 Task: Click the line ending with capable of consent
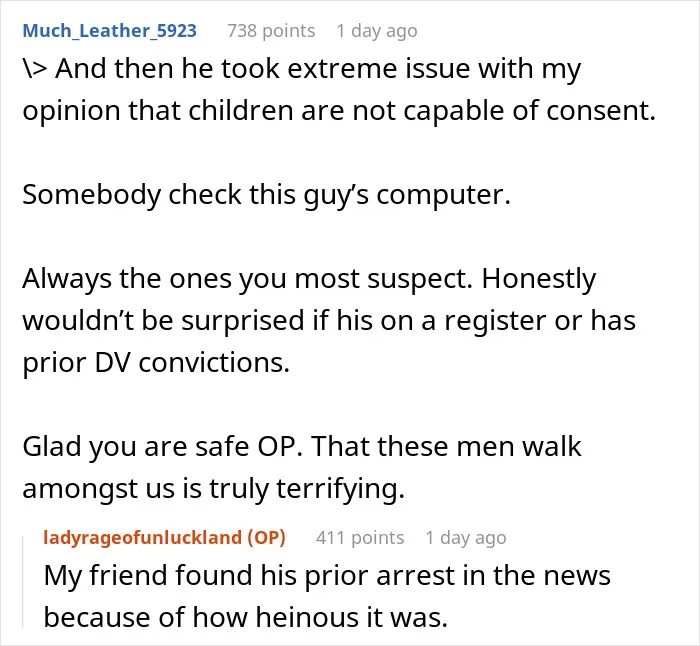point(339,111)
